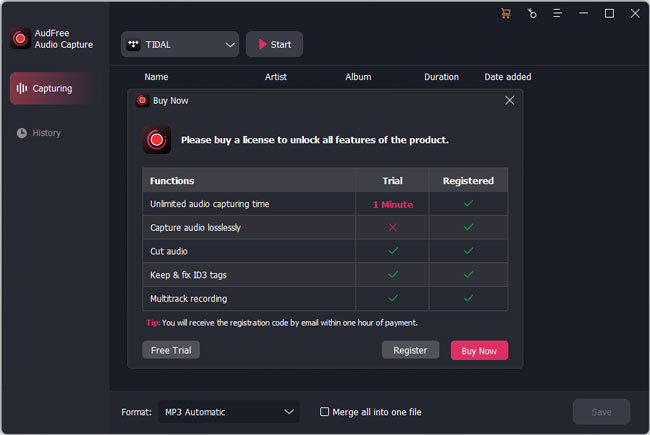Choose the Free Trial button
This screenshot has height=435, width=650.
click(x=171, y=350)
